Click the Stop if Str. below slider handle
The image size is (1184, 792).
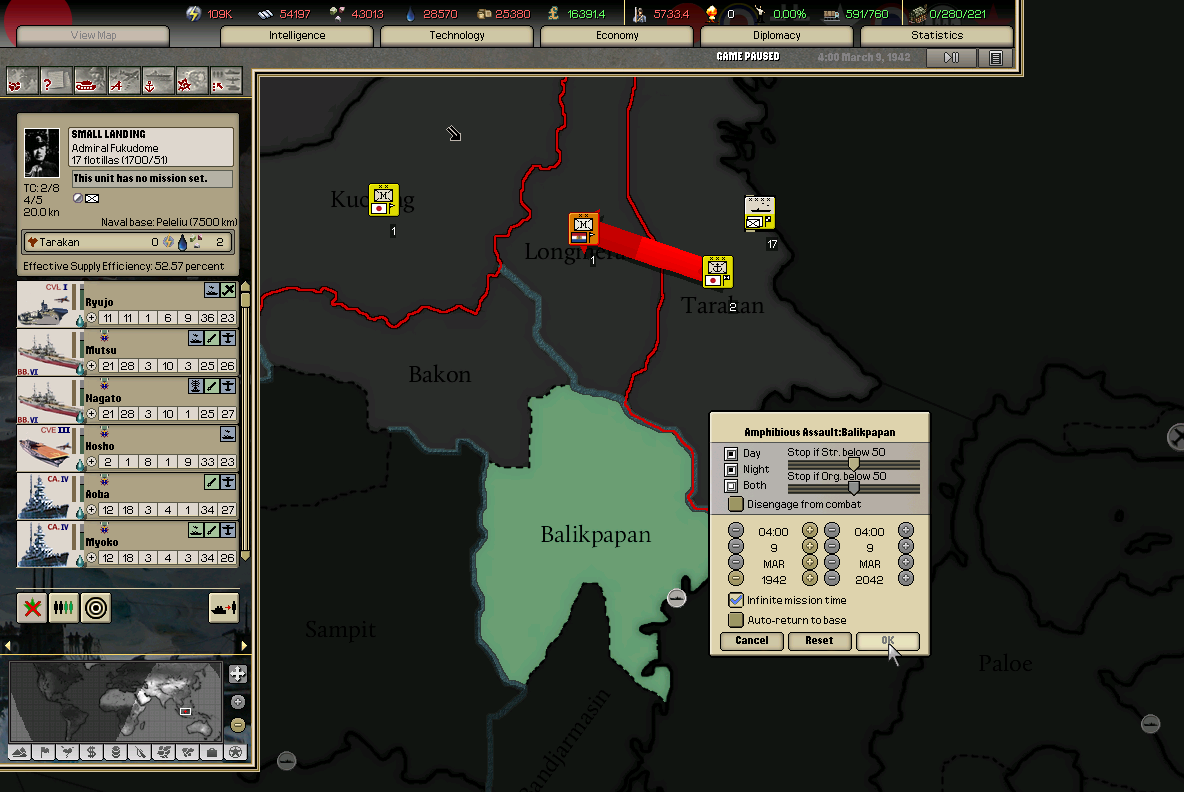853,464
